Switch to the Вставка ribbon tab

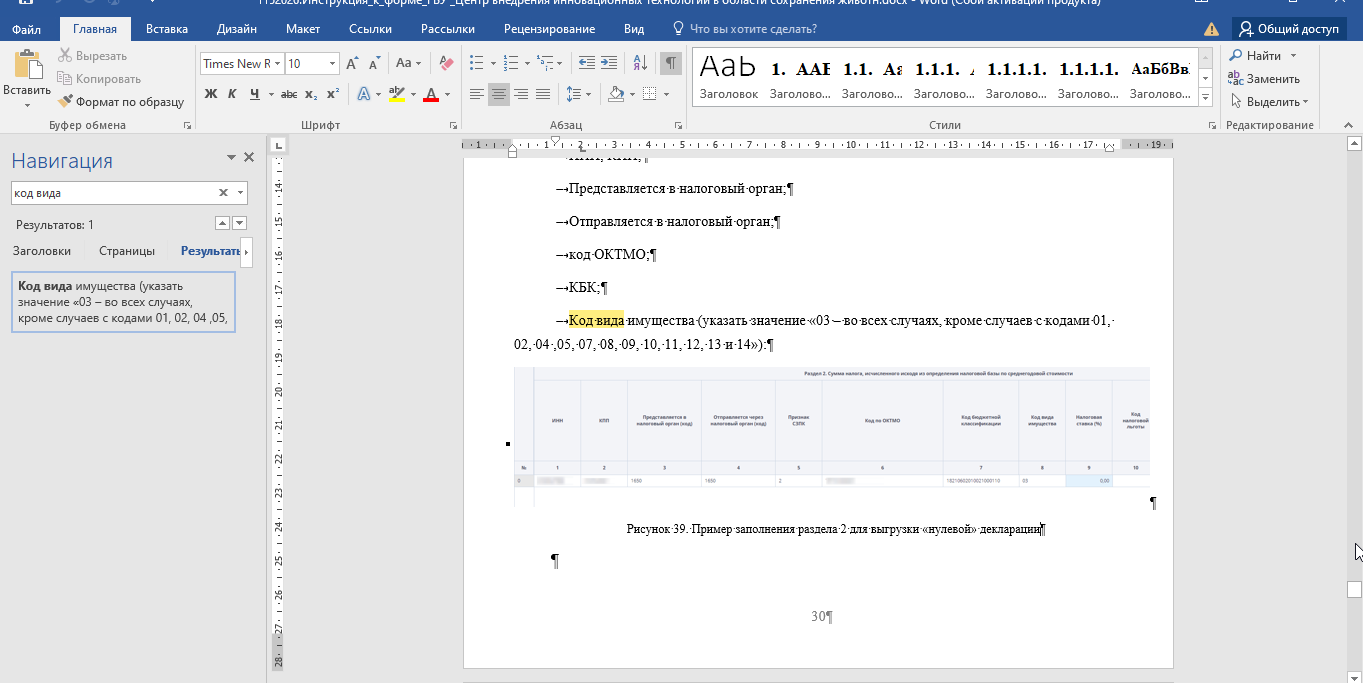(166, 29)
